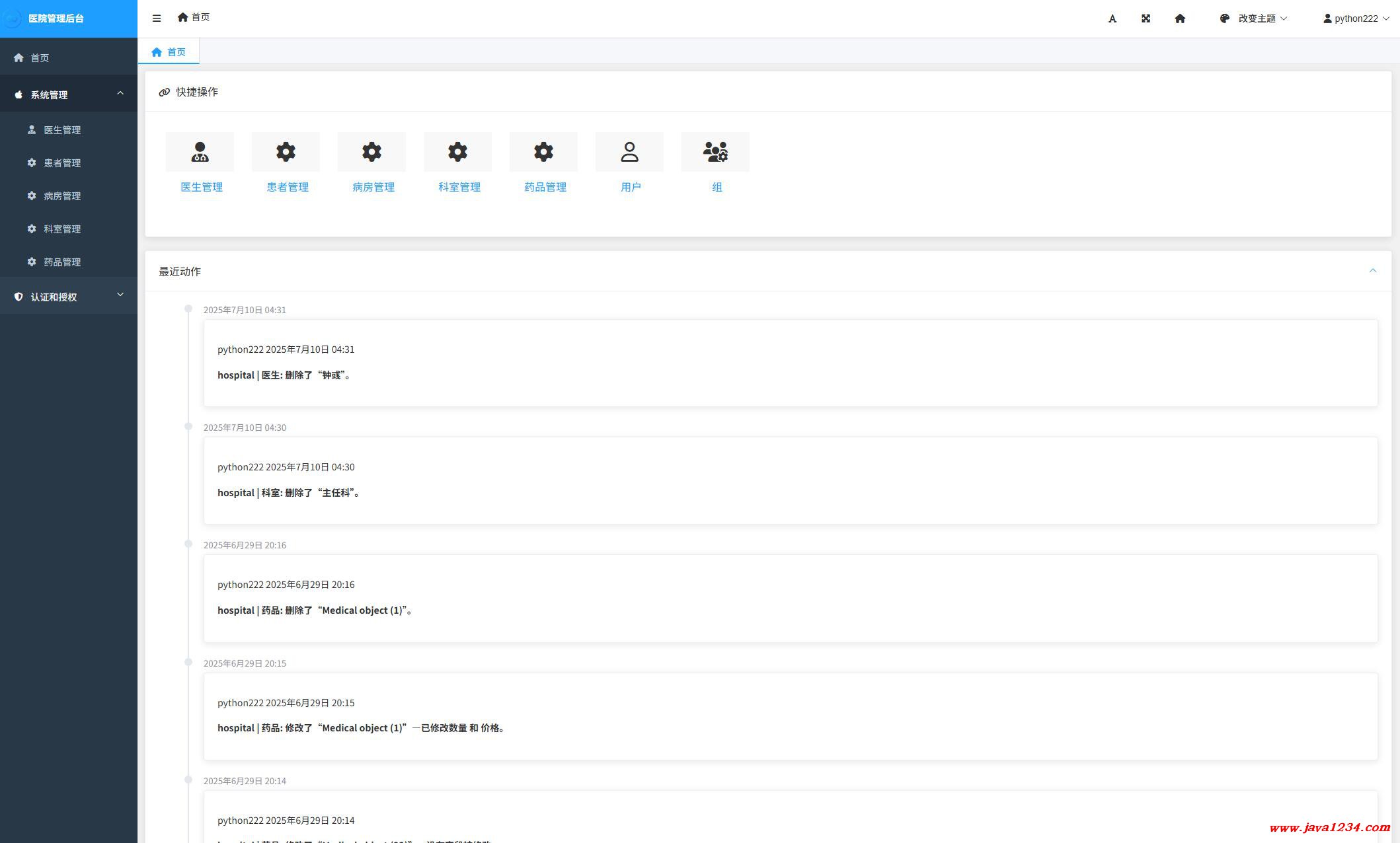Image resolution: width=1400 pixels, height=843 pixels.
Task: Open the python222 user dropdown
Action: pos(1356,18)
